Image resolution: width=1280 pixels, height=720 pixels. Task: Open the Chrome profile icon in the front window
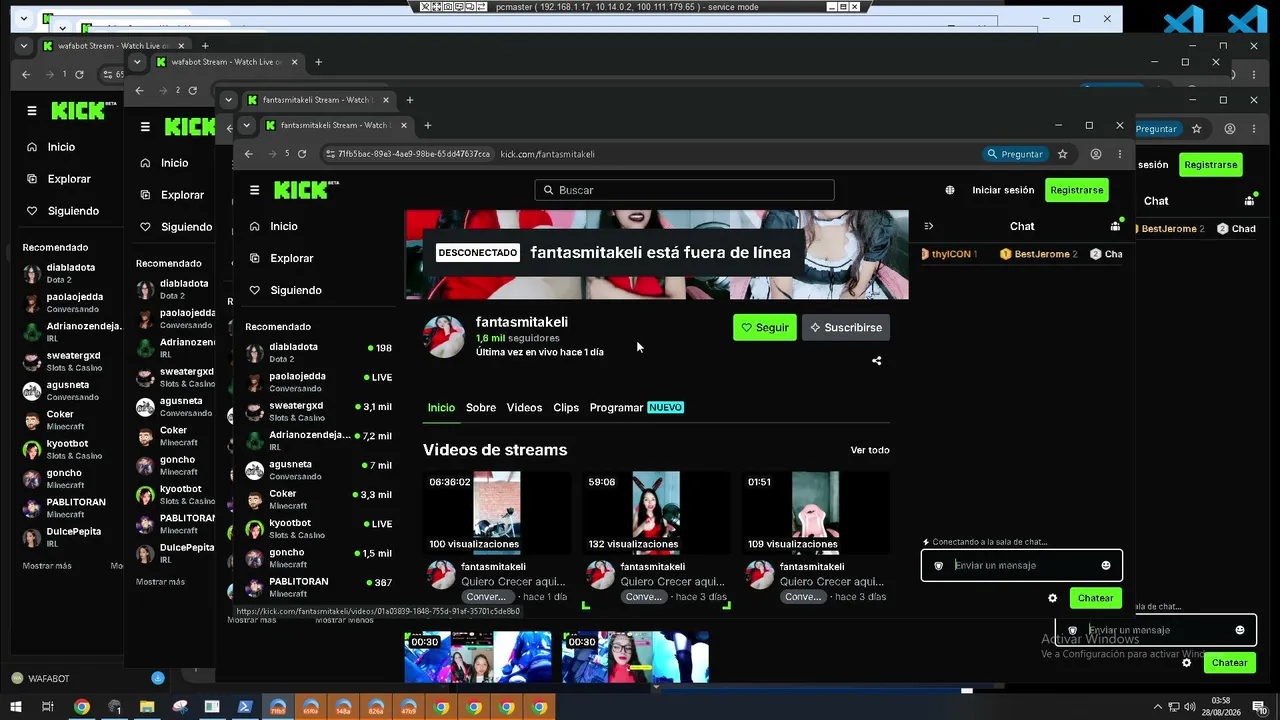point(1096,154)
